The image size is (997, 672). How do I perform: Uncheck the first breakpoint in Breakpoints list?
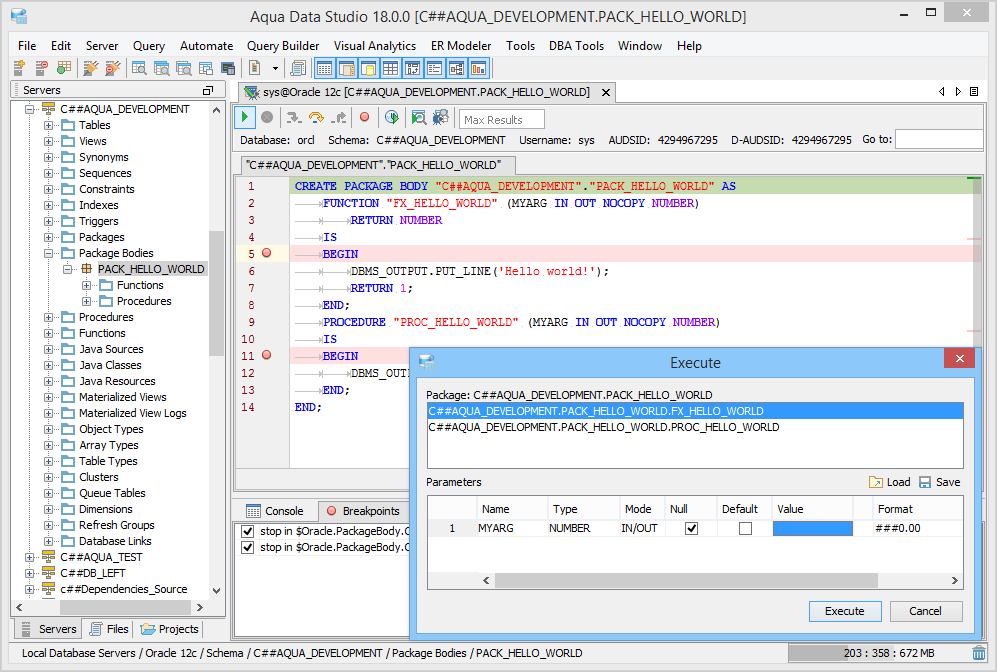coord(247,531)
